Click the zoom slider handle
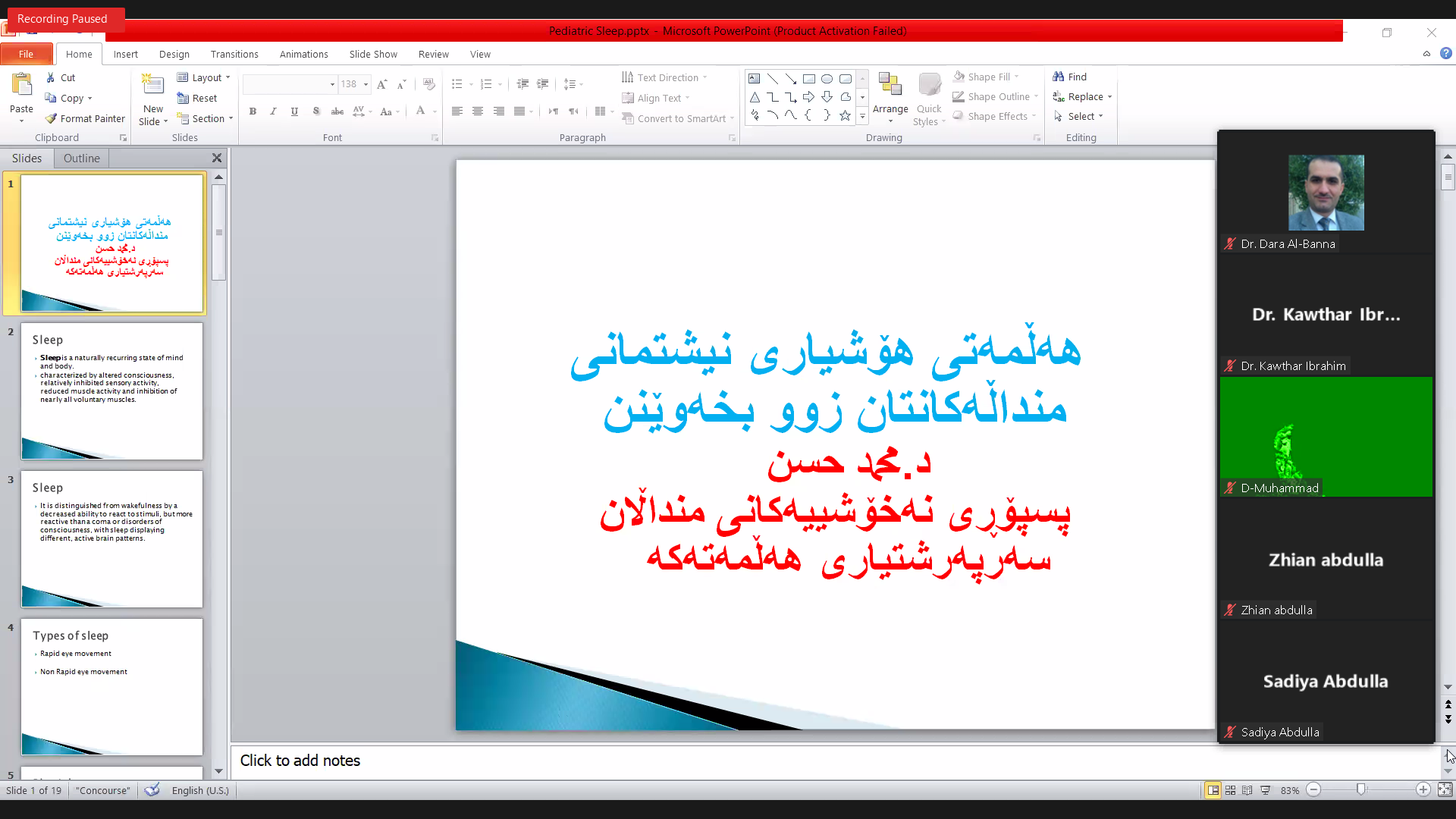1456x819 pixels. pyautogui.click(x=1361, y=789)
